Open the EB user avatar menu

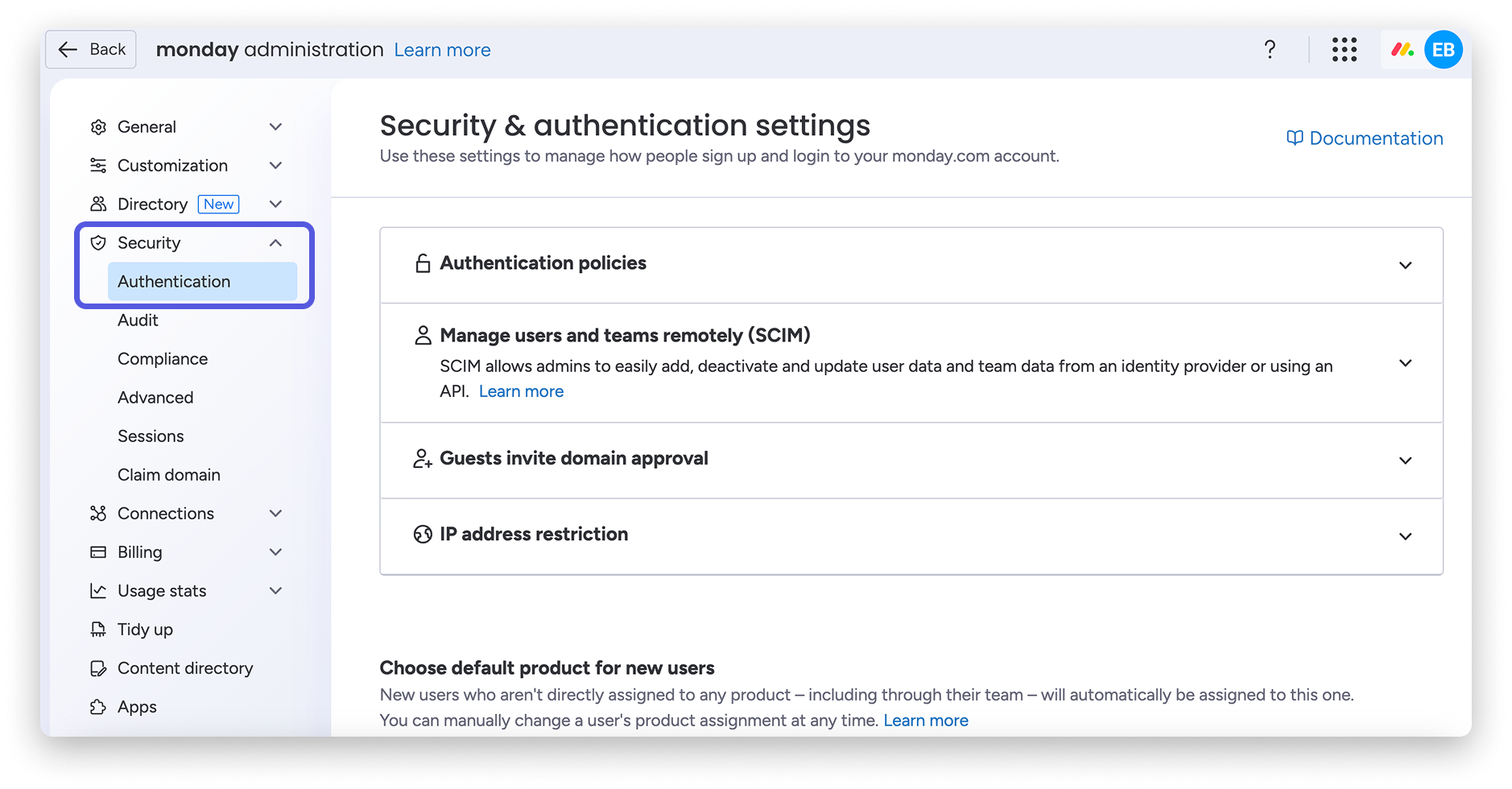coord(1443,50)
